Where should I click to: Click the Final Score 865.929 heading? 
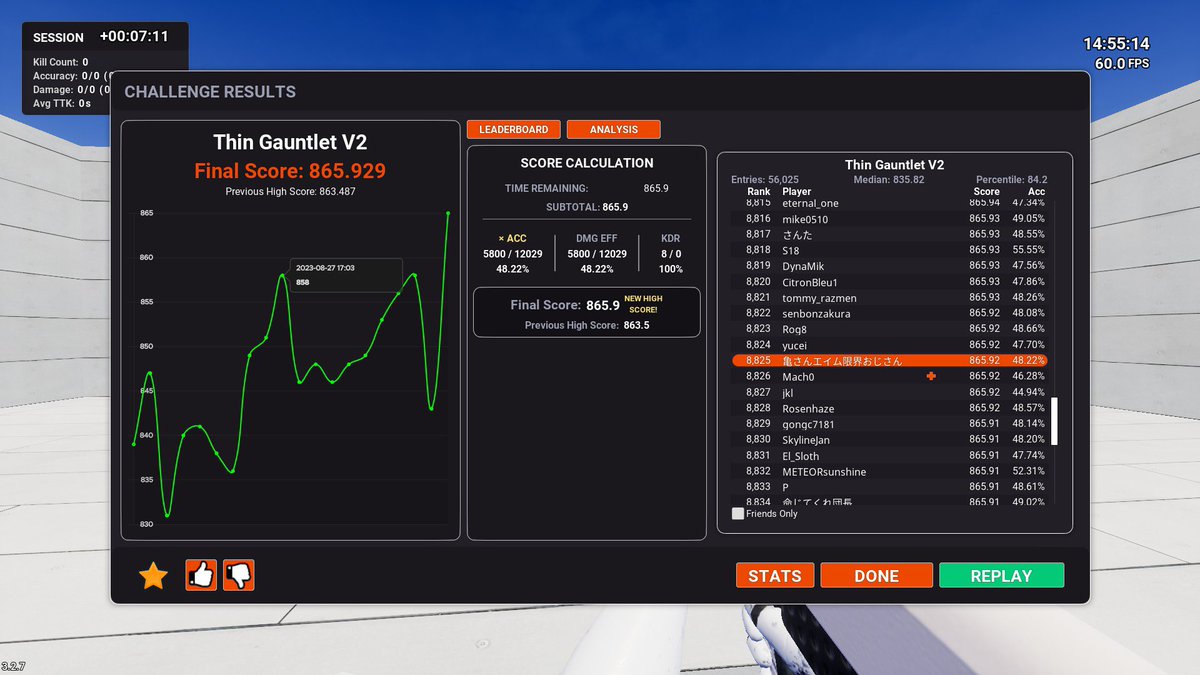point(290,170)
